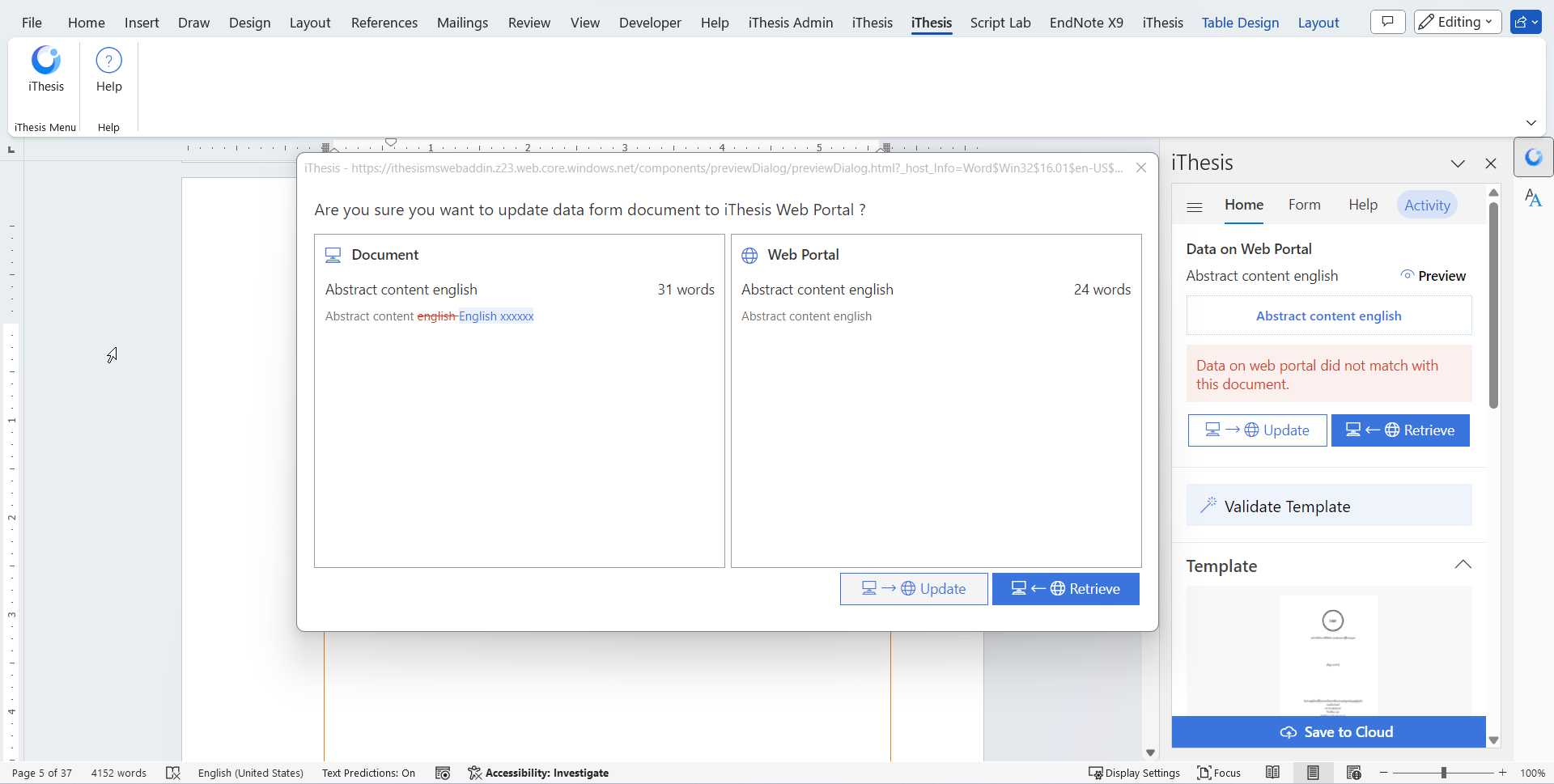Open the EndNote X9 ribbon tab
This screenshot has width=1554, height=784.
pos(1086,23)
